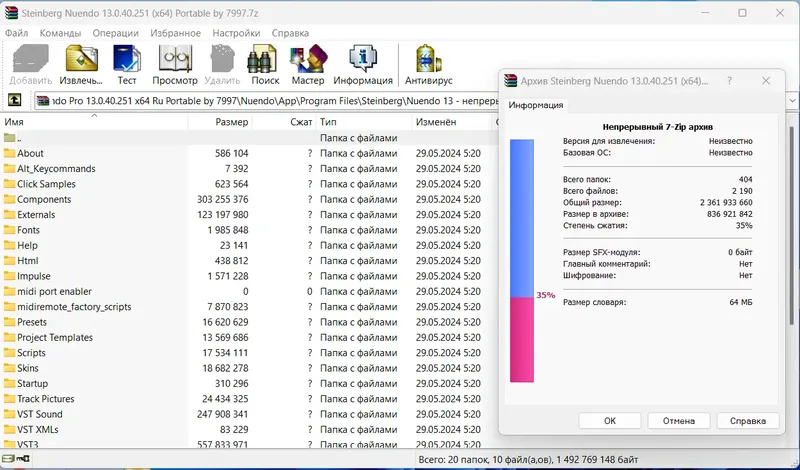This screenshot has height=470, width=800.
Task: Close the archive information dialog
Action: (765, 81)
